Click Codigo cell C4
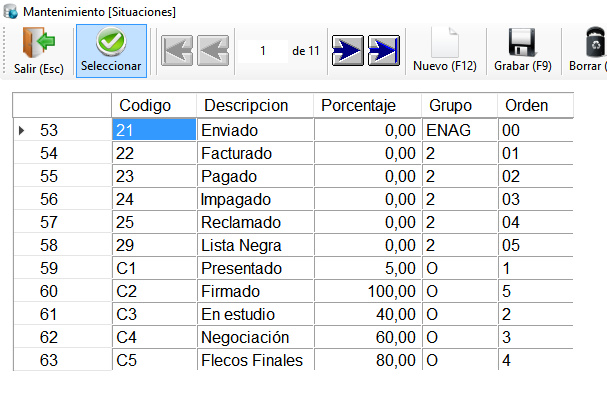The height and width of the screenshot is (413, 607). [x=154, y=337]
